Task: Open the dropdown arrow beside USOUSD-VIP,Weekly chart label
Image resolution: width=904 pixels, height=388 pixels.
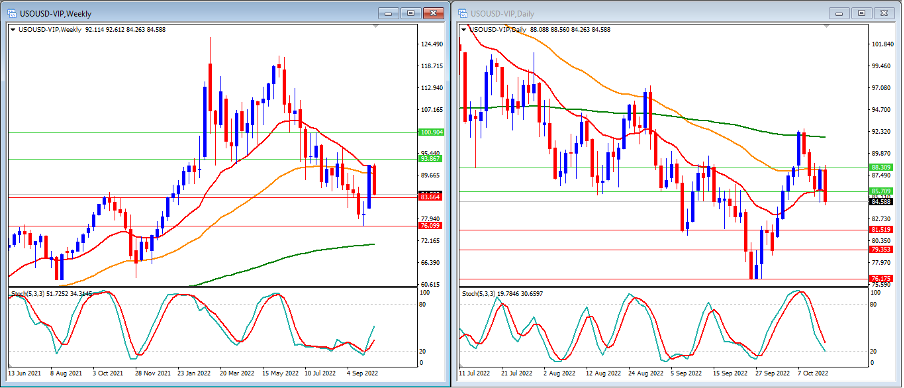Action: pyautogui.click(x=13, y=29)
